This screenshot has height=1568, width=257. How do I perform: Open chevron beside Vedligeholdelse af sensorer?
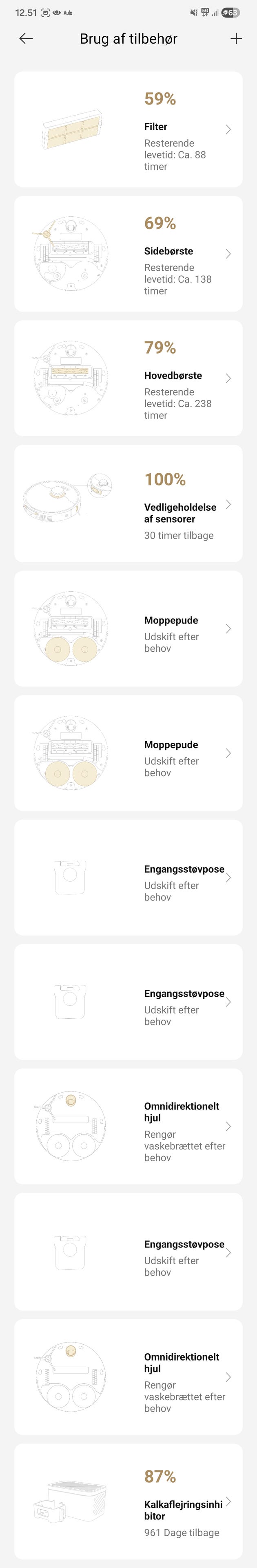click(x=228, y=504)
